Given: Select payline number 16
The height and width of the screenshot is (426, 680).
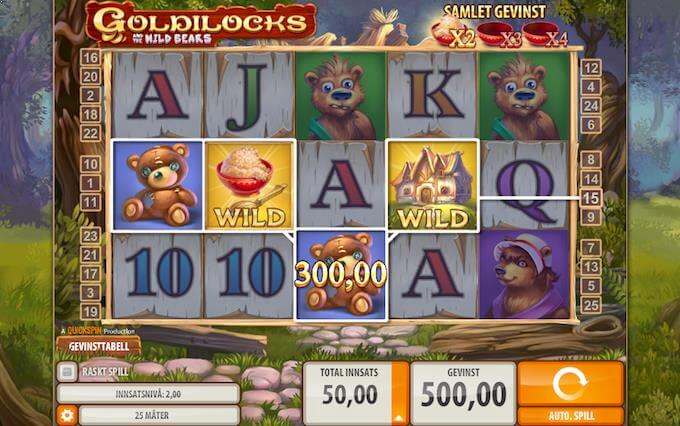Looking at the screenshot, I should 90,57.
